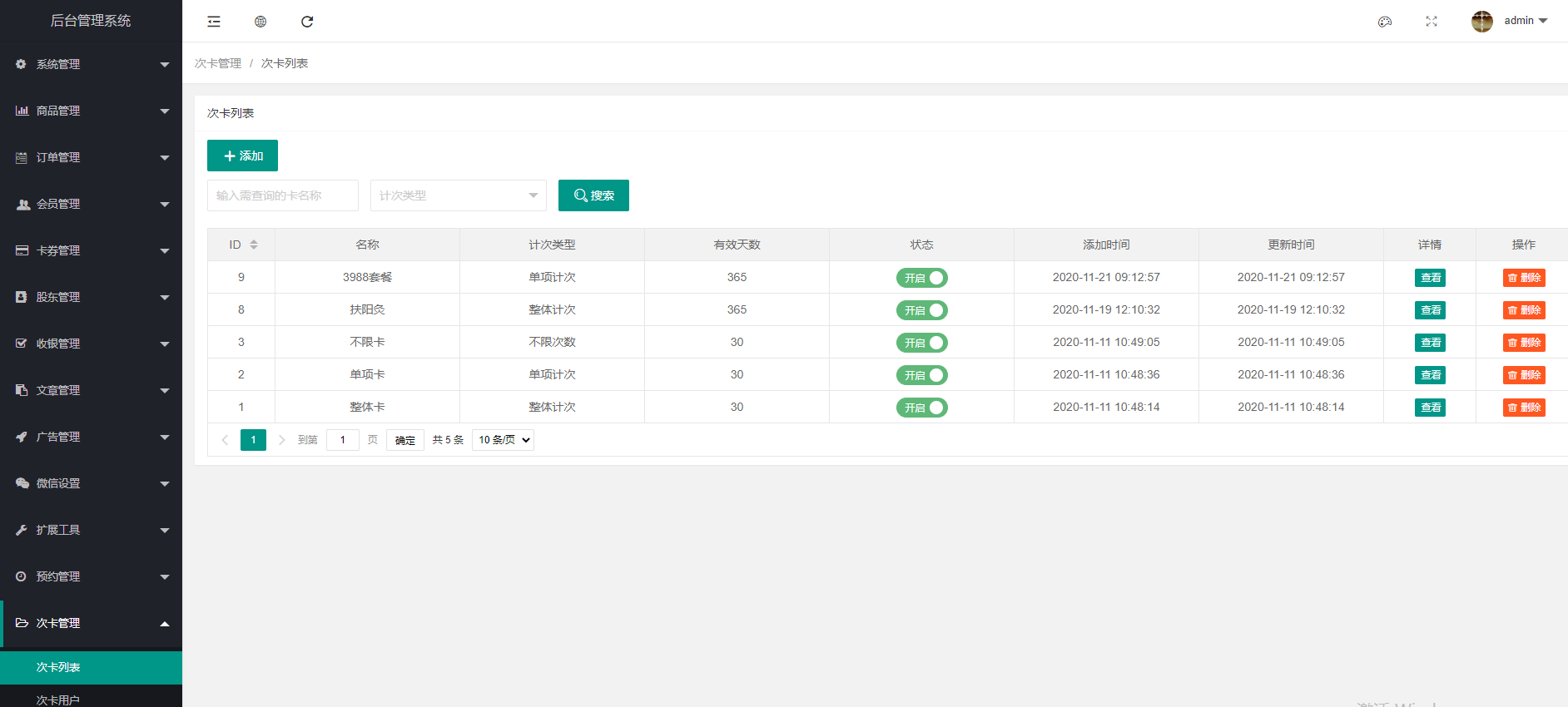Open the 计次类型 dropdown
The height and width of the screenshot is (707, 1568).
pos(459,195)
